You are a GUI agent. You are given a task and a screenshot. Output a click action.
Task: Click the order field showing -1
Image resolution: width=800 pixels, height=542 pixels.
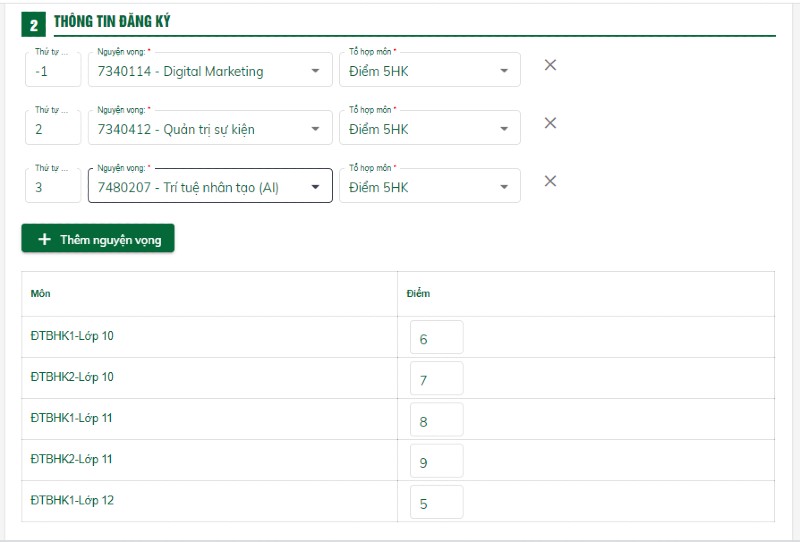click(x=53, y=70)
